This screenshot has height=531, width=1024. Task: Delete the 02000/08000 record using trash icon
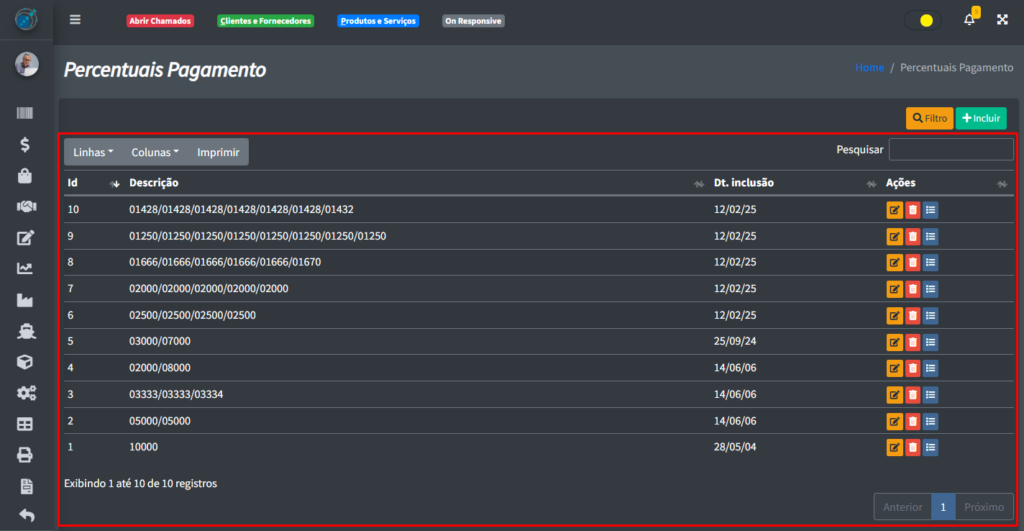(912, 368)
